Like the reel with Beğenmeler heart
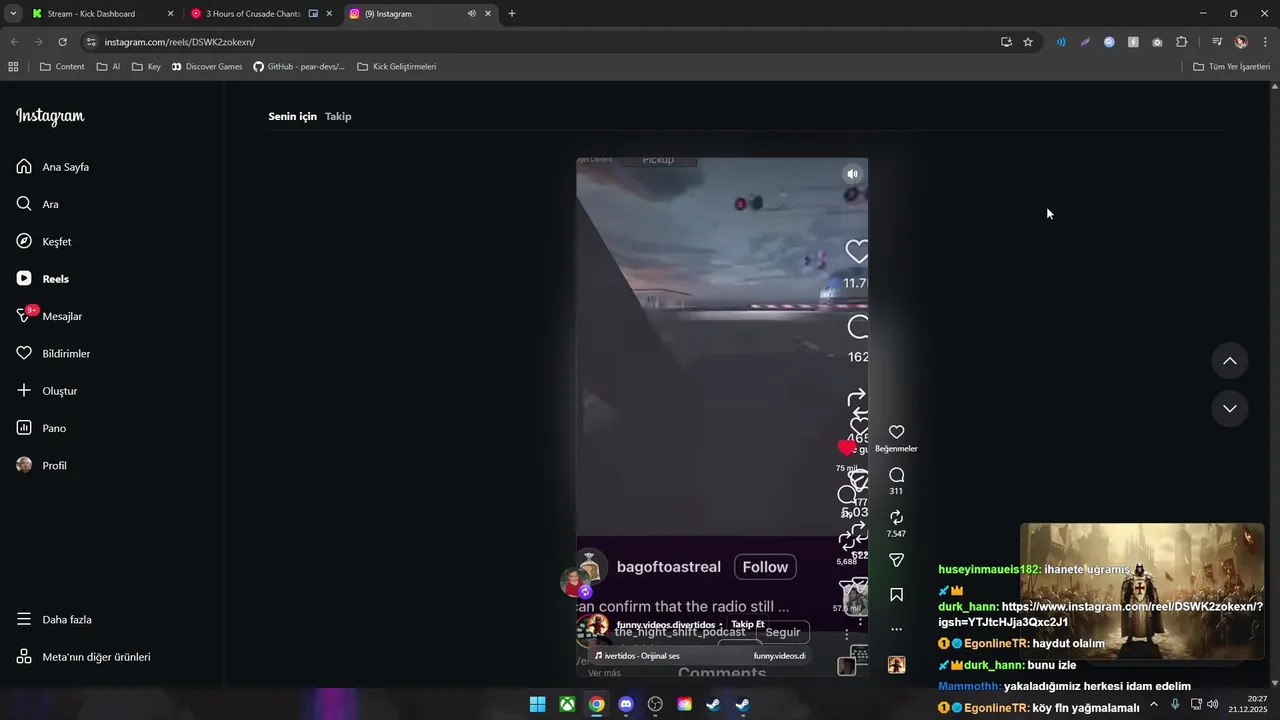This screenshot has height=720, width=1280. click(896, 433)
